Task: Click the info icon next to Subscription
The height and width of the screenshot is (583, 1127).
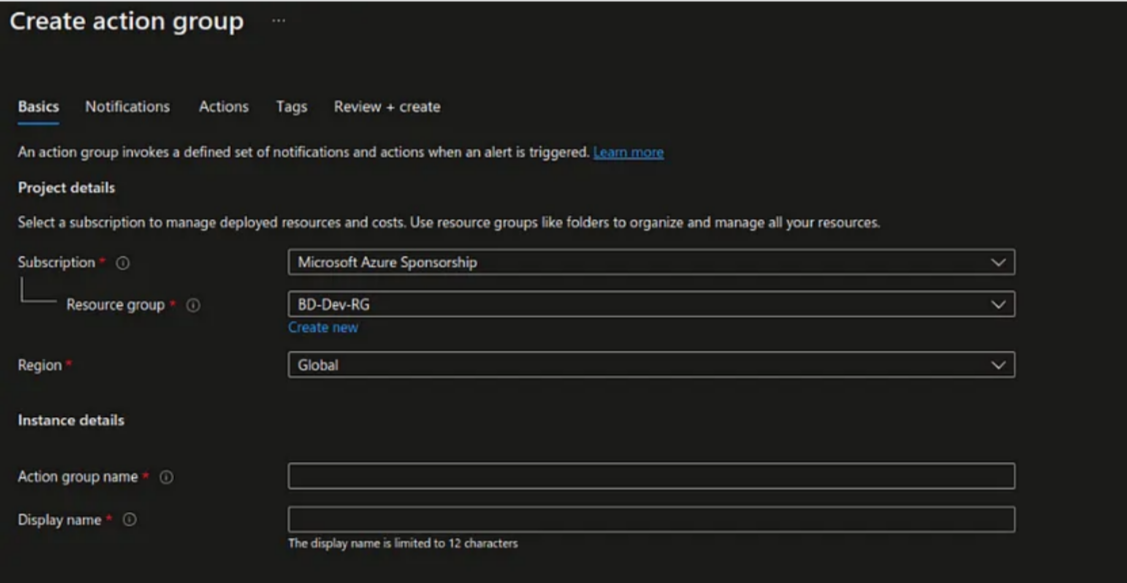Action: click(x=123, y=263)
